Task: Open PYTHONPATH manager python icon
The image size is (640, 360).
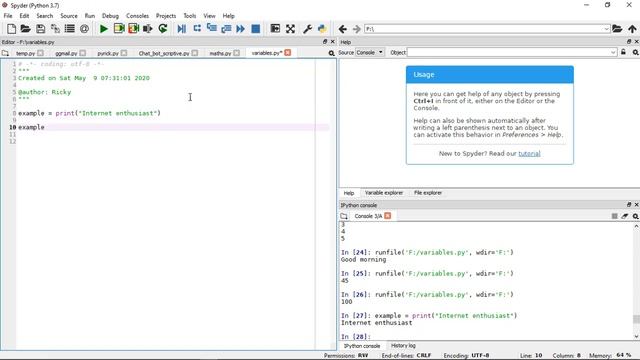Action: [x=322, y=29]
